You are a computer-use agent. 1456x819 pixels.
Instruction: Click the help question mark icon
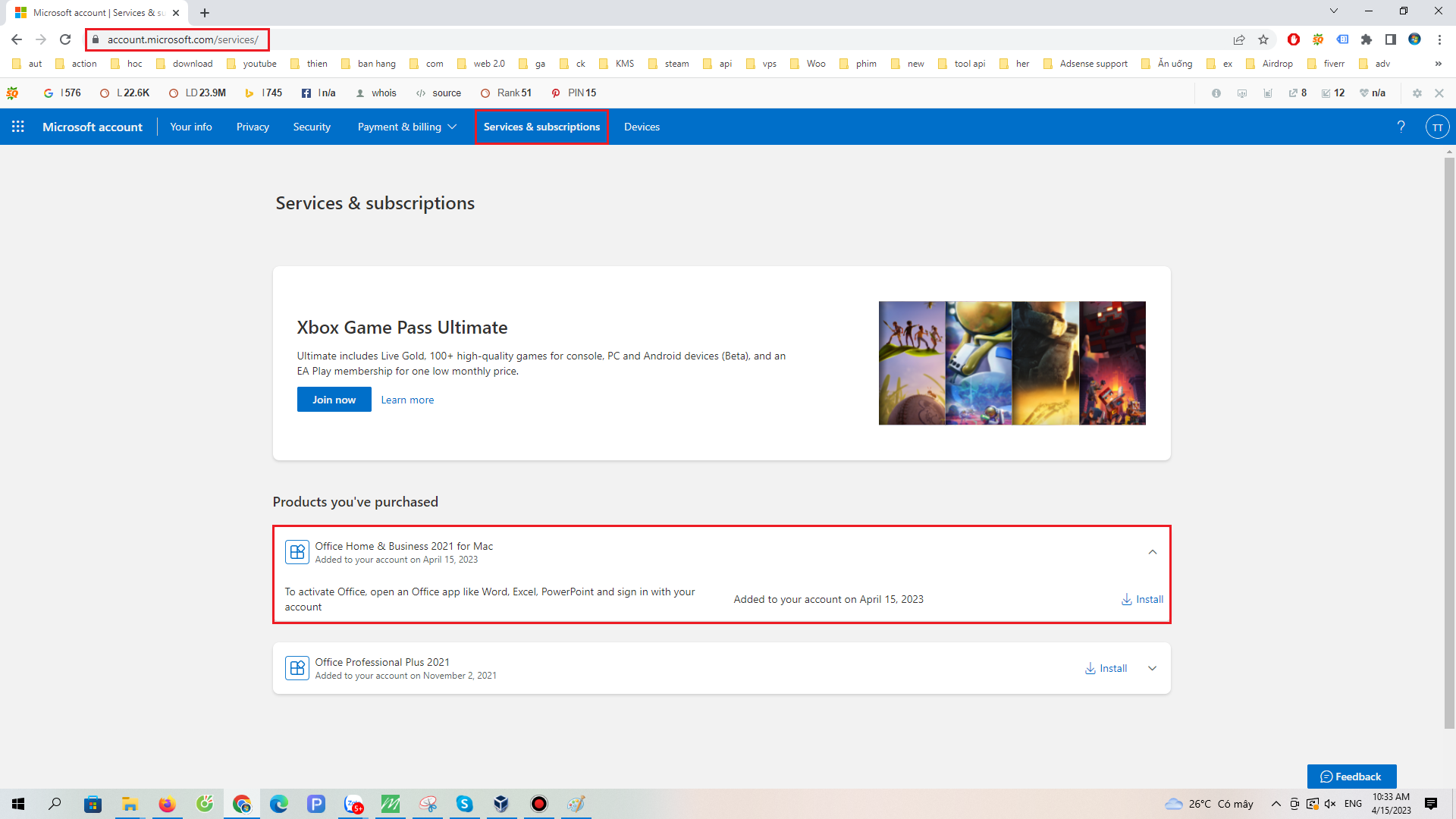click(1400, 126)
